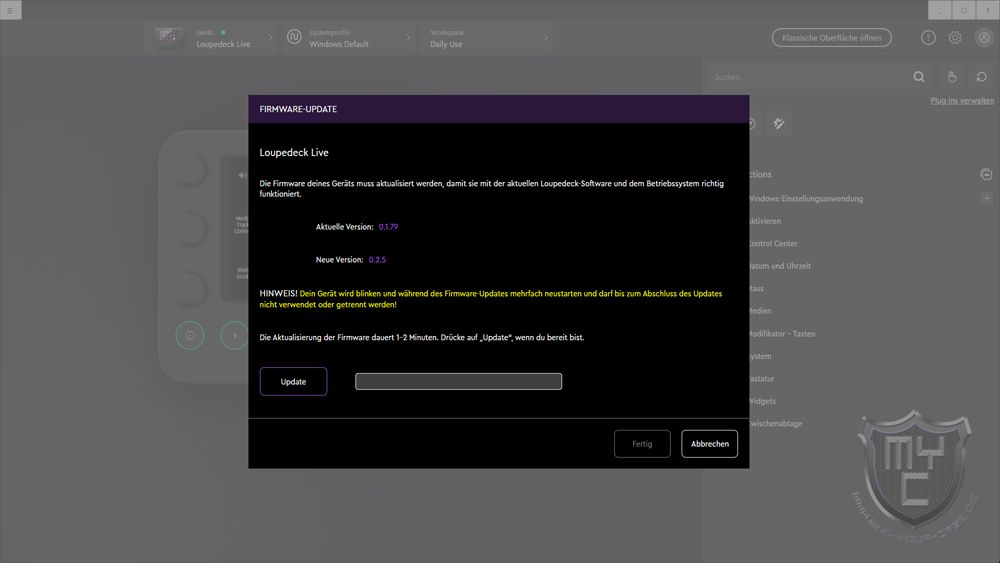Click the hand touch icon beside search
The image size is (1000, 563).
click(x=952, y=77)
